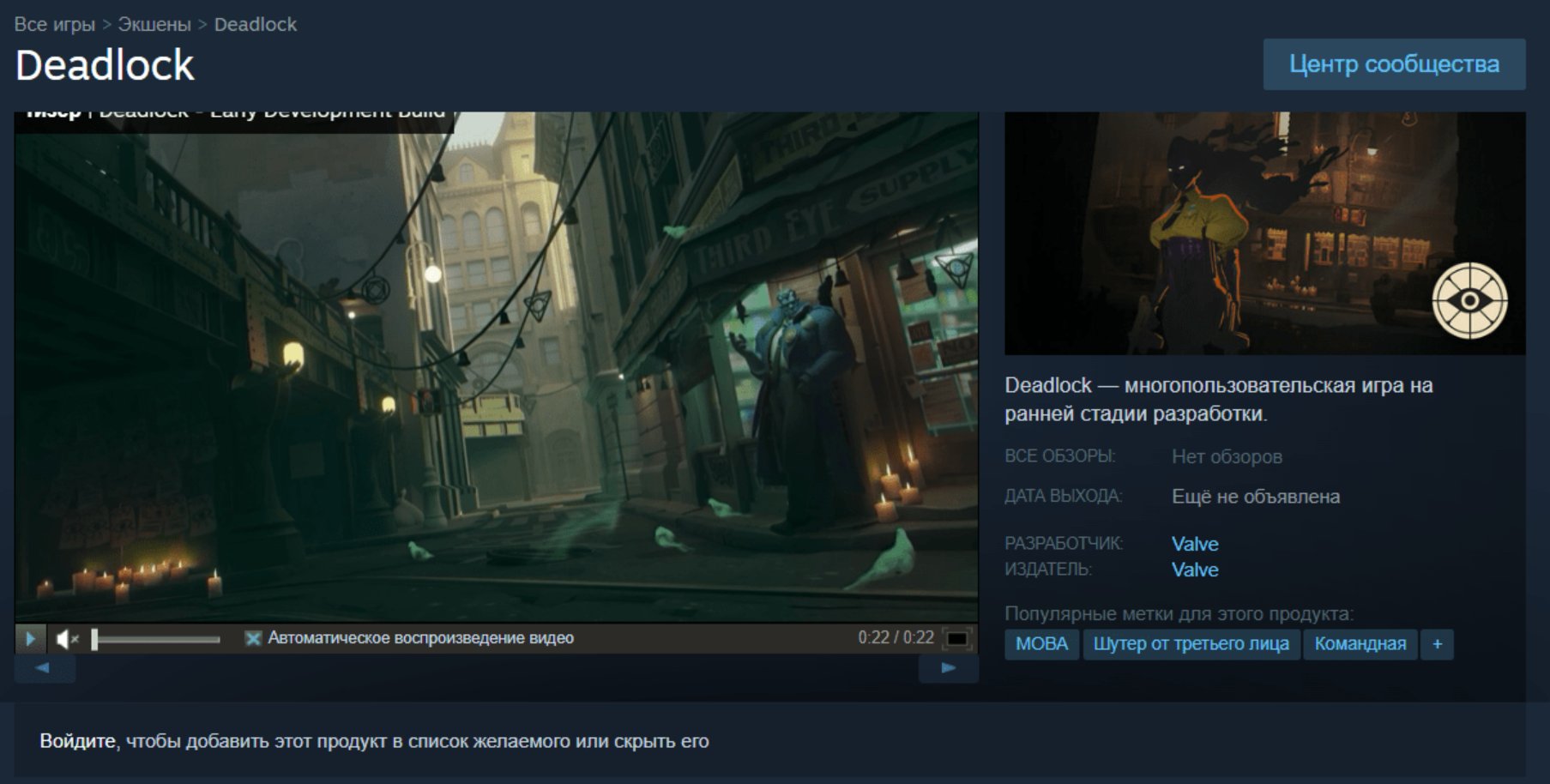The width and height of the screenshot is (1550, 784).
Task: Disable automatic video playback checkbox
Action: [253, 638]
